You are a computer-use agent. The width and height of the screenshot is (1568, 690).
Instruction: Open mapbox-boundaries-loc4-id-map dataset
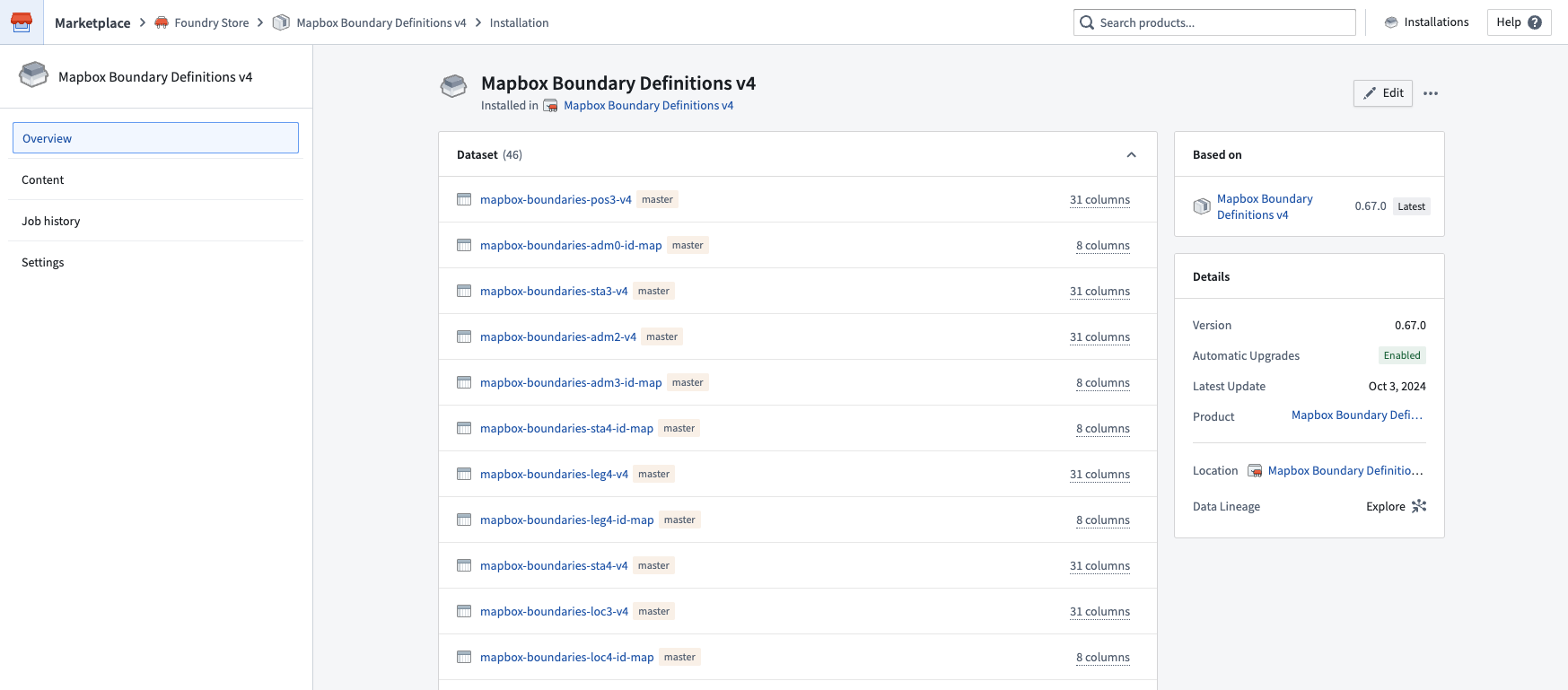(x=567, y=657)
